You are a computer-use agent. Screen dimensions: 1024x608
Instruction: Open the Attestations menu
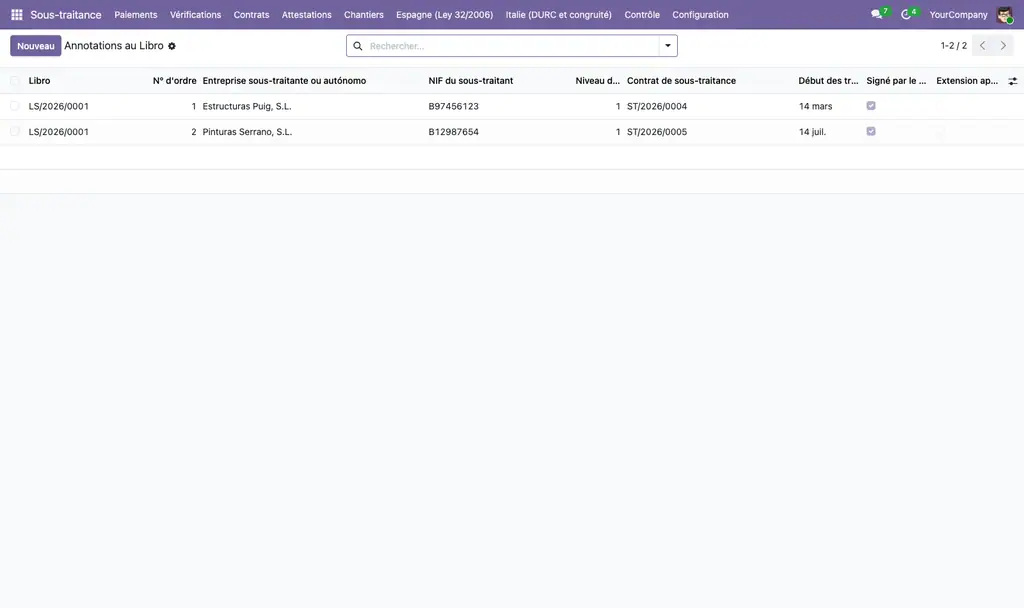[306, 14]
